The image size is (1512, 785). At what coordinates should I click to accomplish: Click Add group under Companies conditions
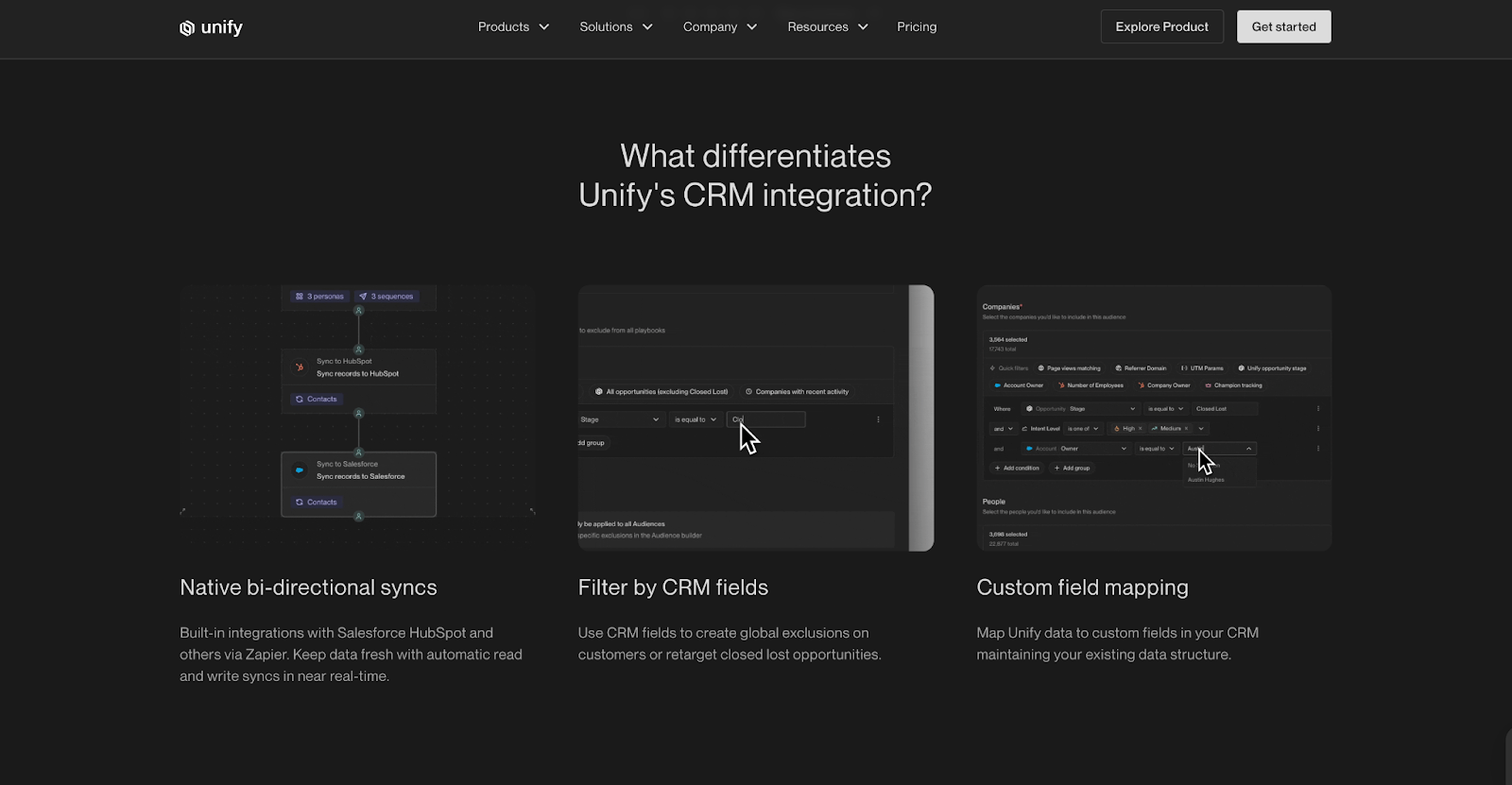pyautogui.click(x=1072, y=468)
